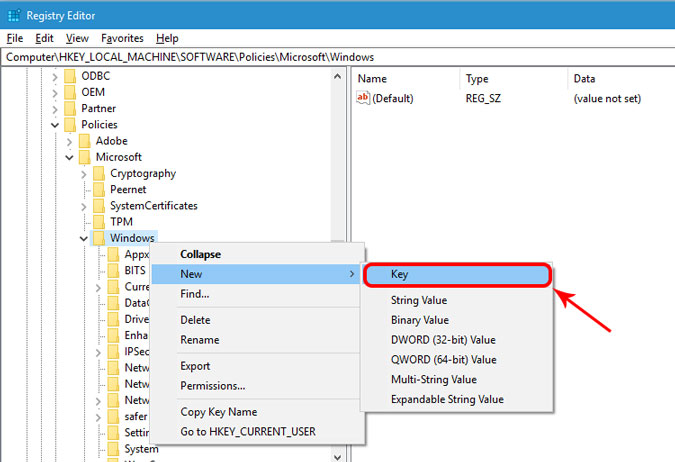This screenshot has height=462, width=675.
Task: Expand the Cryptography tree node arrow
Action: [x=83, y=173]
